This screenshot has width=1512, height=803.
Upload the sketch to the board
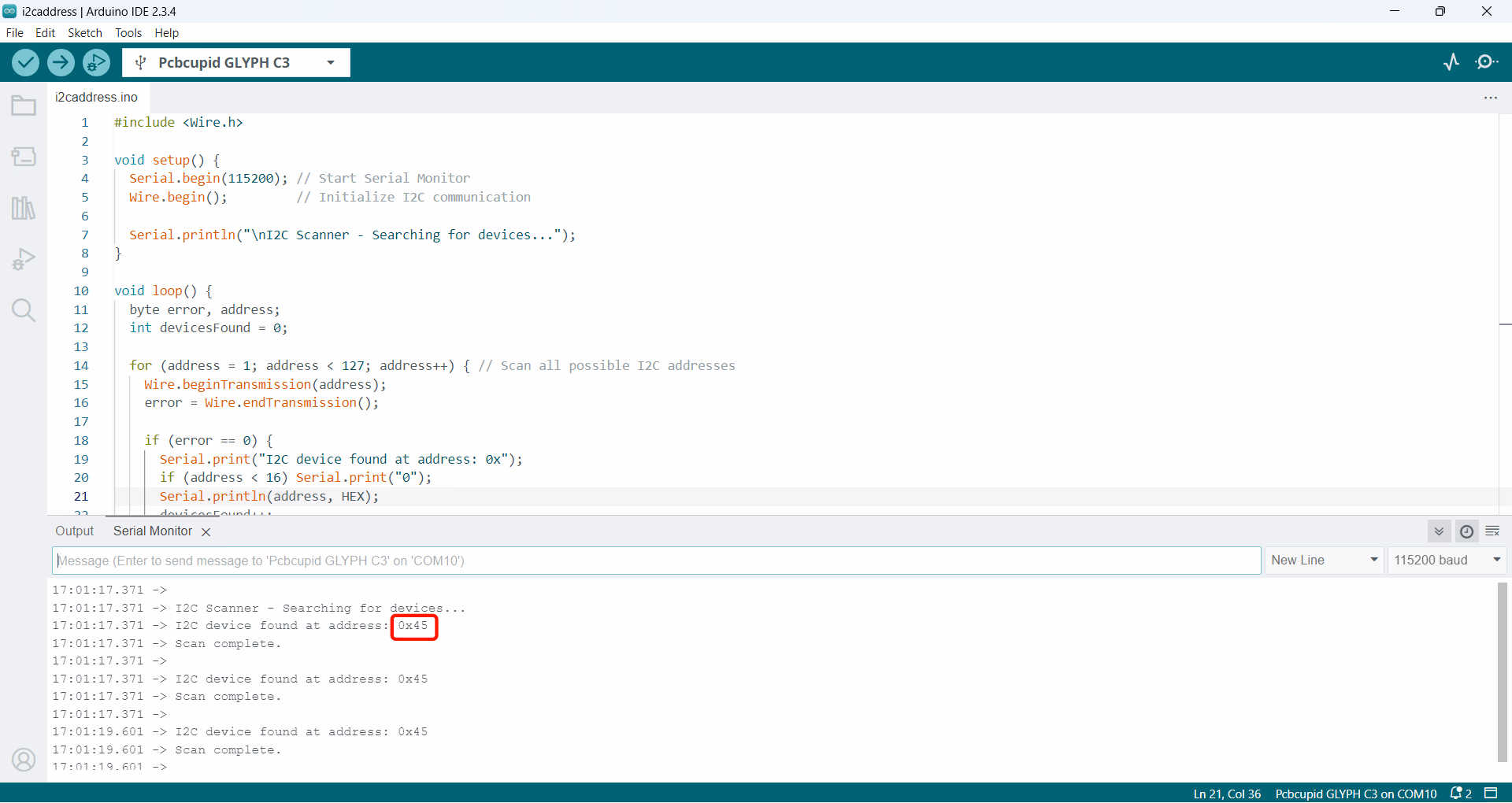point(61,62)
